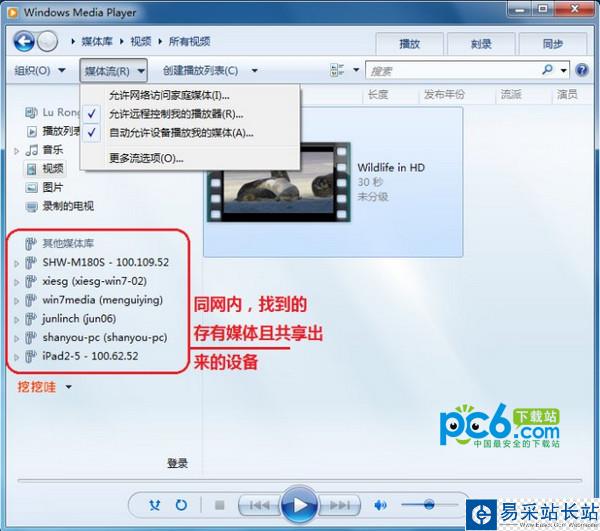Click the 其他媒体库 other libraries icon
The height and width of the screenshot is (531, 600).
(31, 243)
